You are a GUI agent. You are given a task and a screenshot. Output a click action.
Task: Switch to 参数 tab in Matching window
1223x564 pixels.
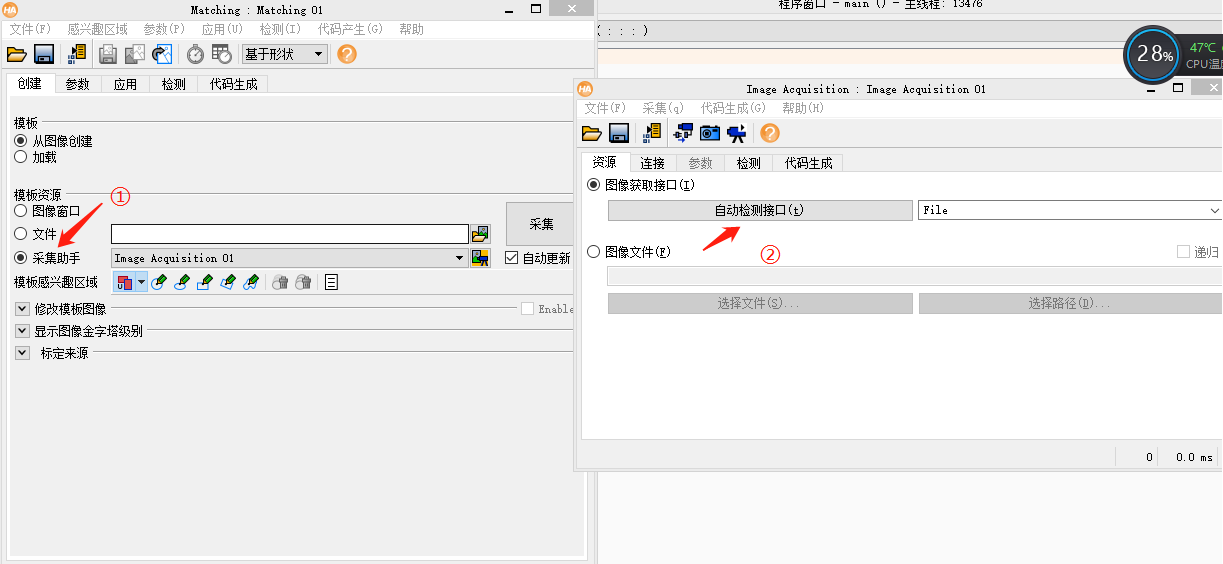[x=78, y=84]
